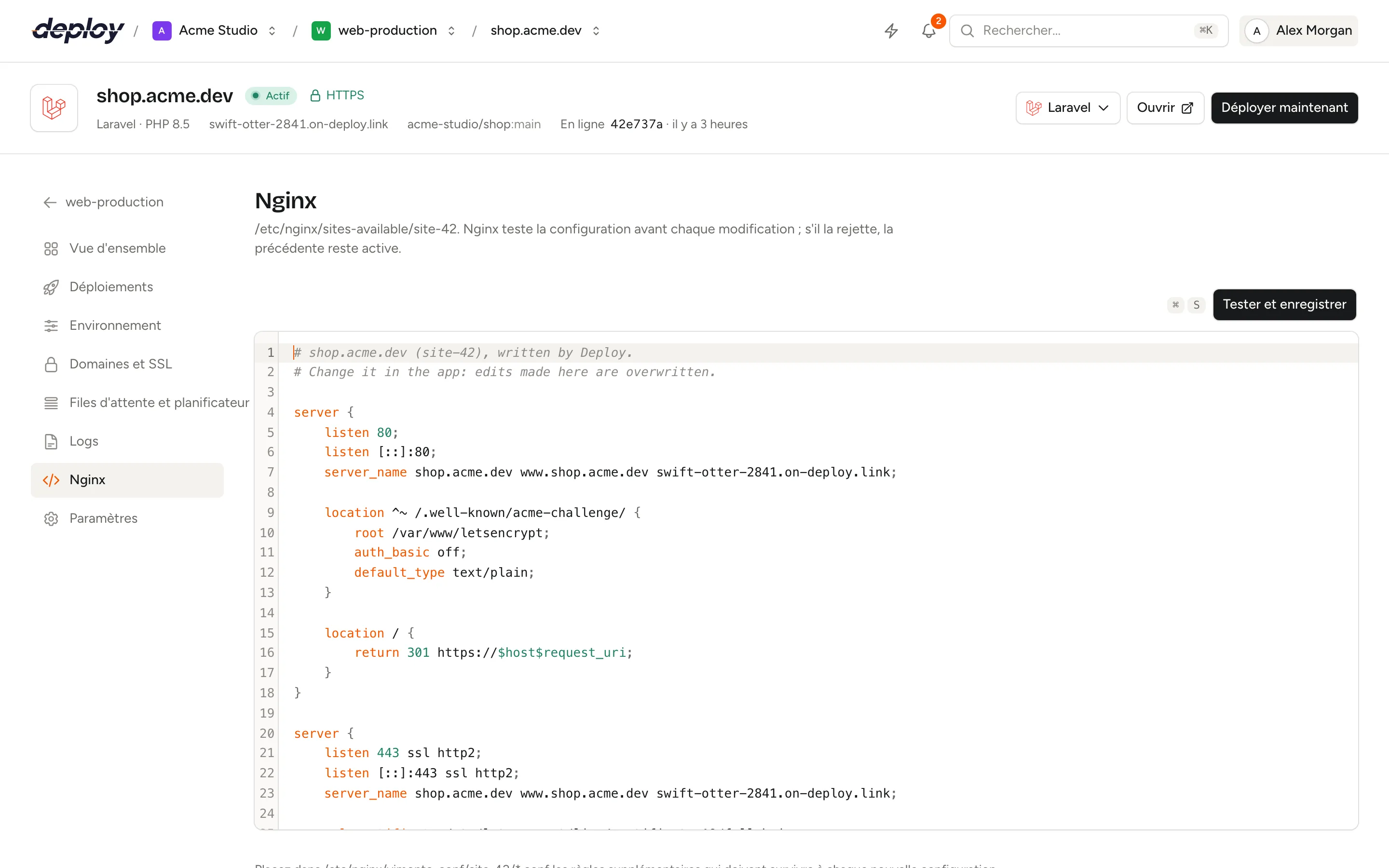Open the notifications bell
This screenshot has height=868, width=1389.
[x=929, y=30]
